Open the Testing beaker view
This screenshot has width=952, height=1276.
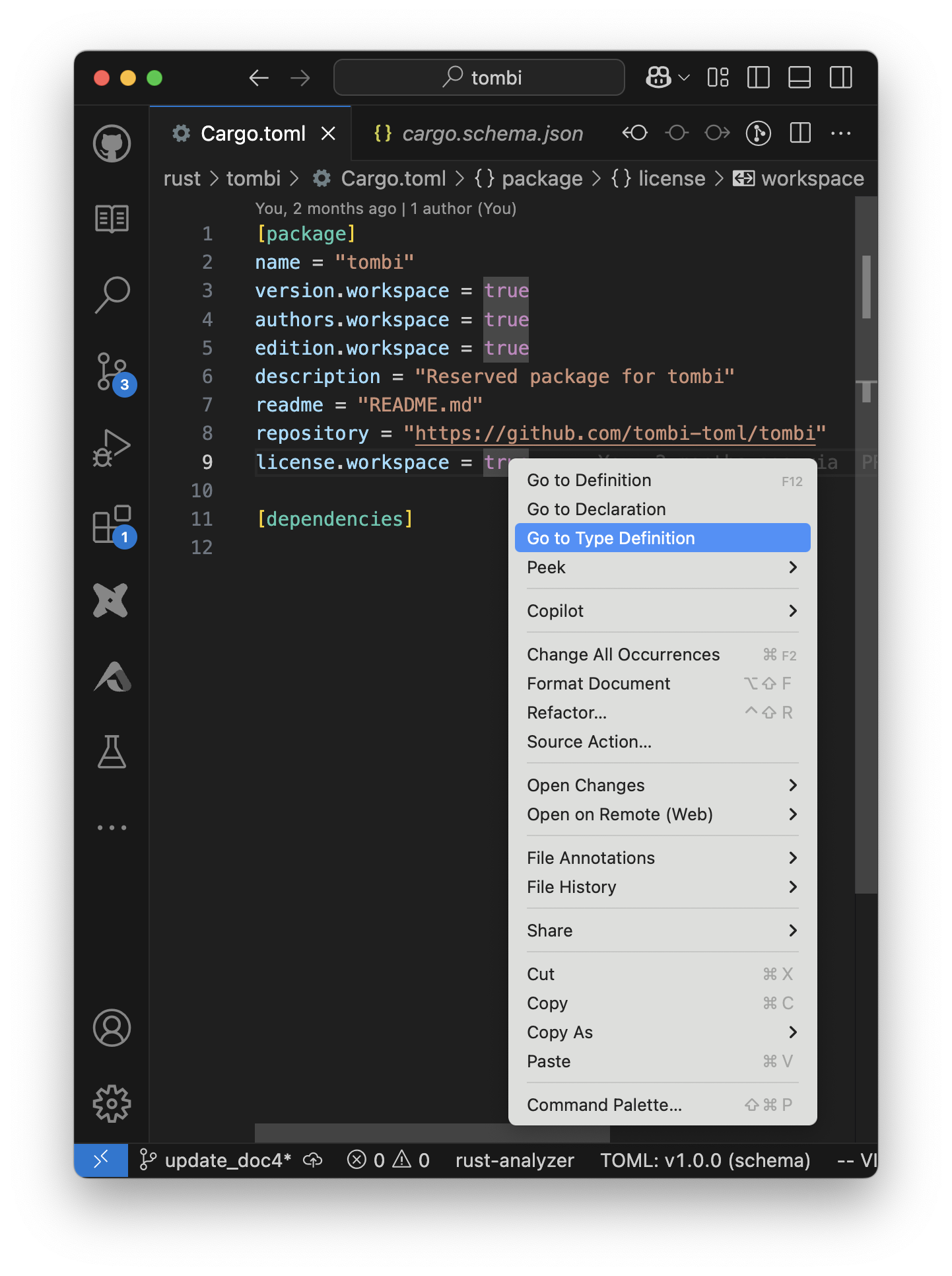click(x=112, y=752)
